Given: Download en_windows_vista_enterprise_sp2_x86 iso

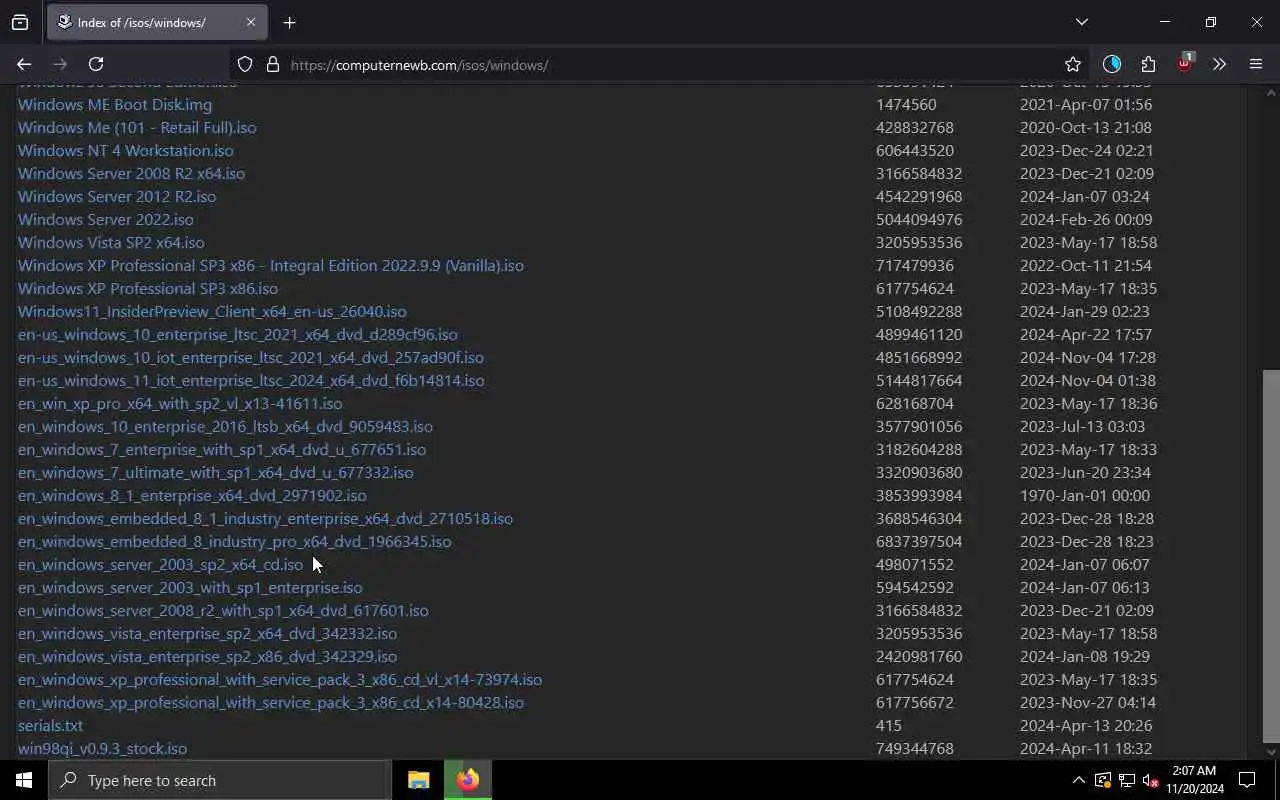Looking at the screenshot, I should tap(207, 656).
